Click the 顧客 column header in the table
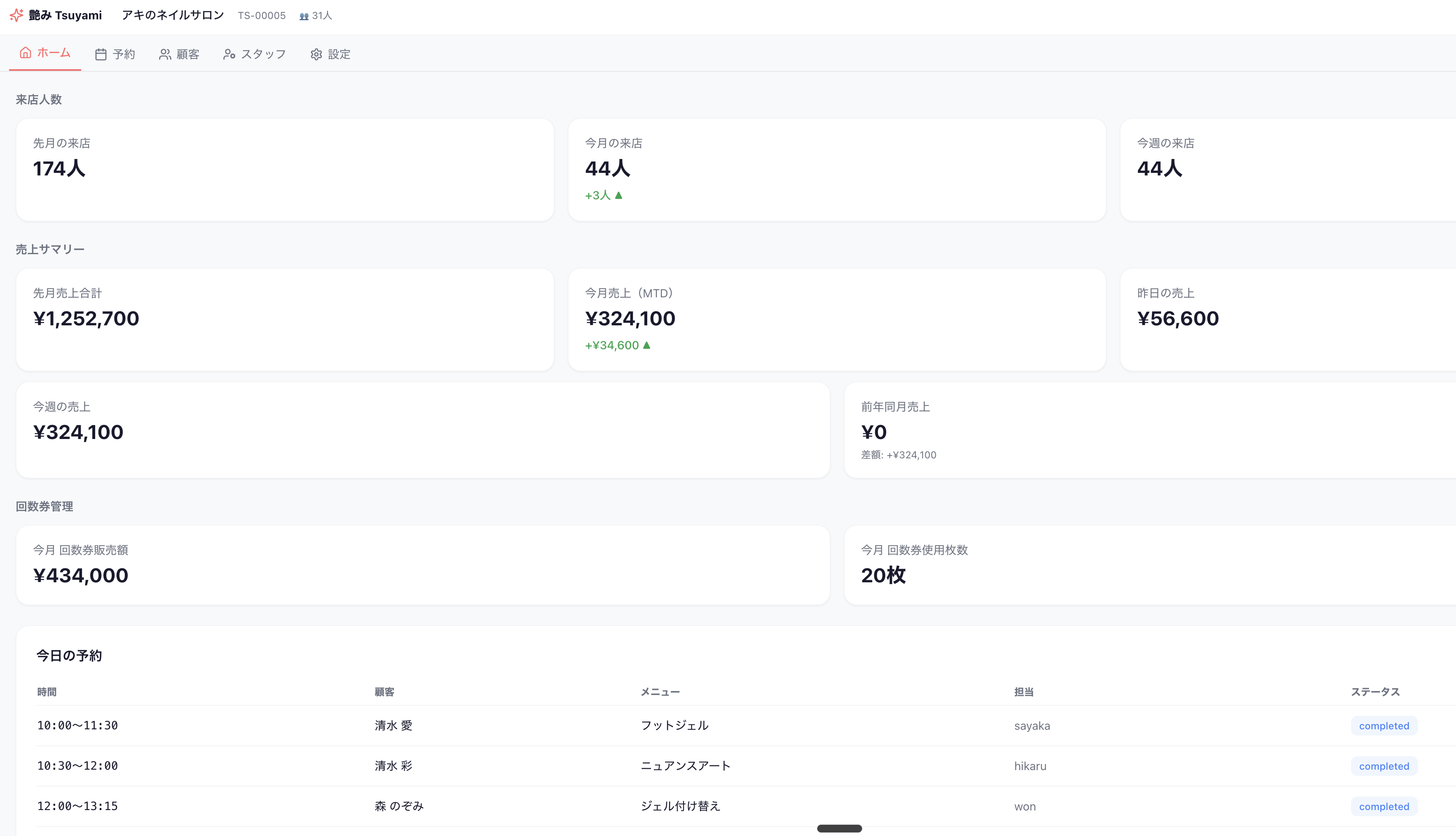The image size is (1456, 836). pos(385,692)
